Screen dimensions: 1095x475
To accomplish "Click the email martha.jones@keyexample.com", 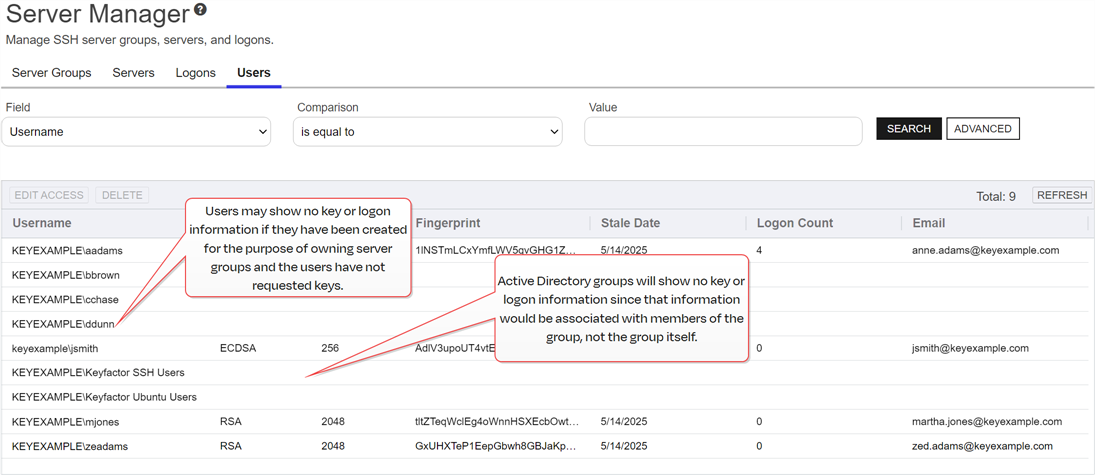I will point(987,421).
